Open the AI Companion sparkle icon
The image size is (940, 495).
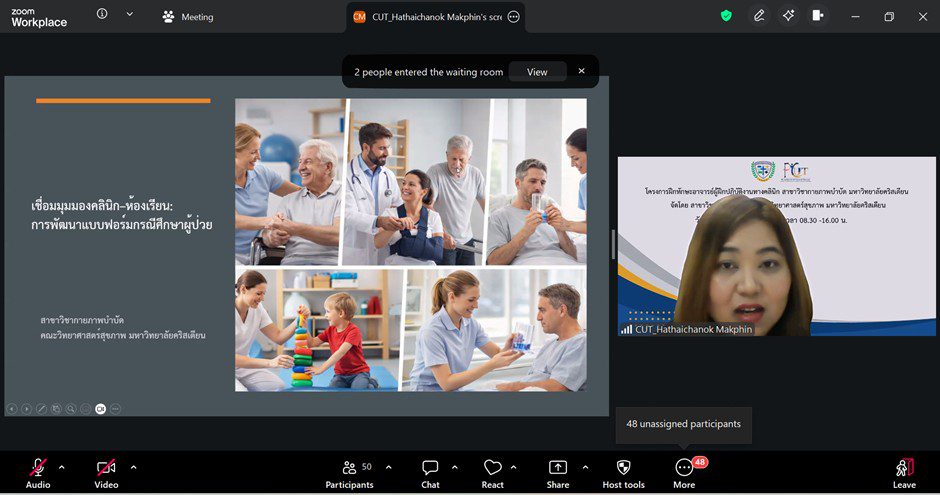pyautogui.click(x=789, y=16)
